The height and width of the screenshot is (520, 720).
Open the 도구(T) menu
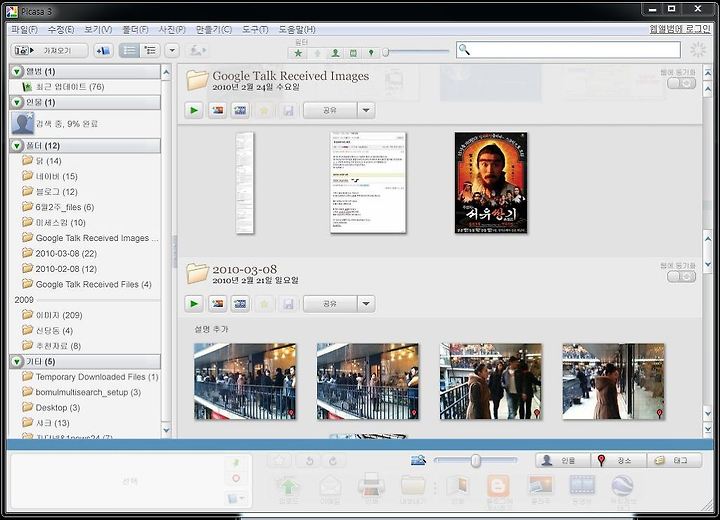pyautogui.click(x=255, y=30)
